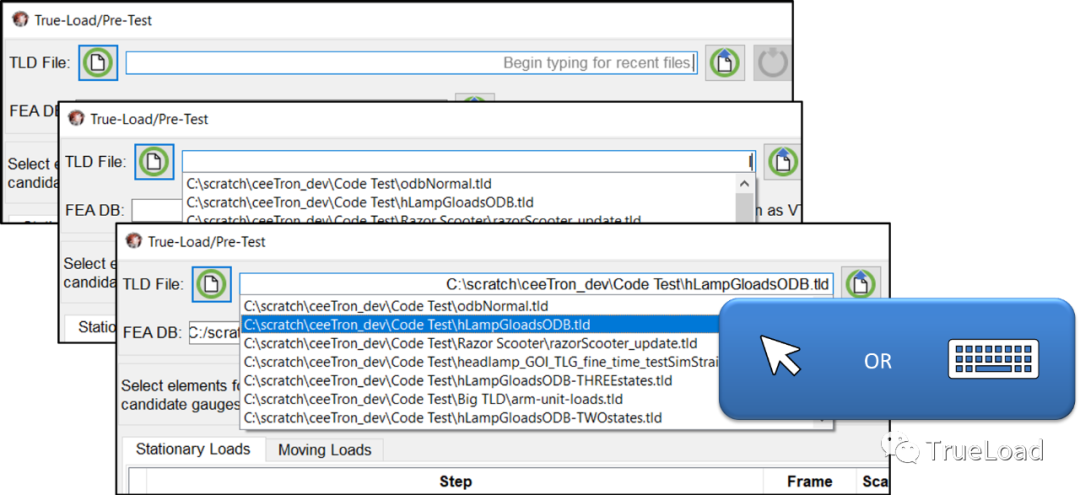The width and height of the screenshot is (1080, 495).
Task: Open Moving Loads tab
Action: point(324,450)
